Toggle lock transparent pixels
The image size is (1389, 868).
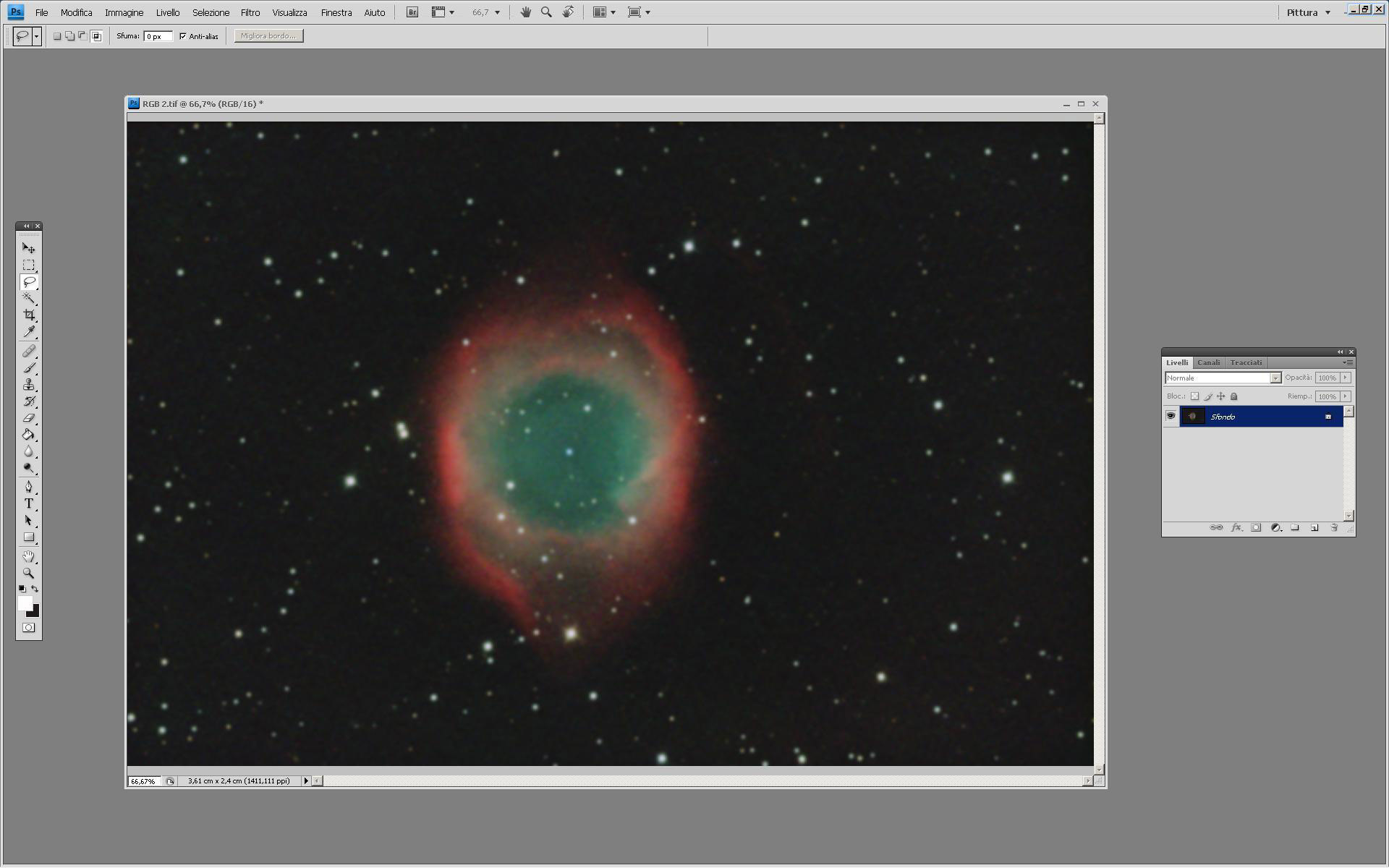pos(1194,396)
